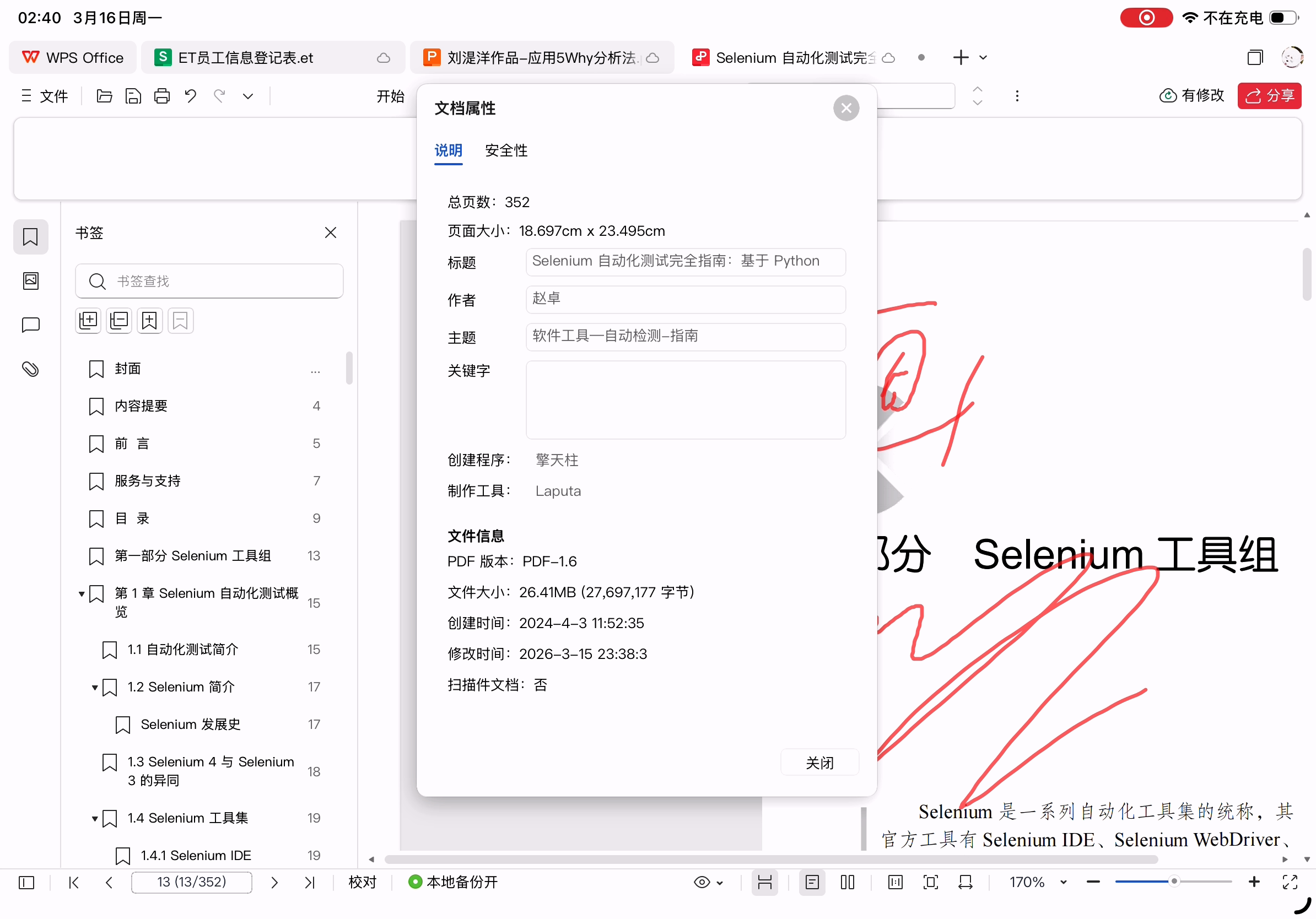Screen dimensions: 1316x919
Task: Open the attachments paperclip panel icon
Action: [30, 369]
